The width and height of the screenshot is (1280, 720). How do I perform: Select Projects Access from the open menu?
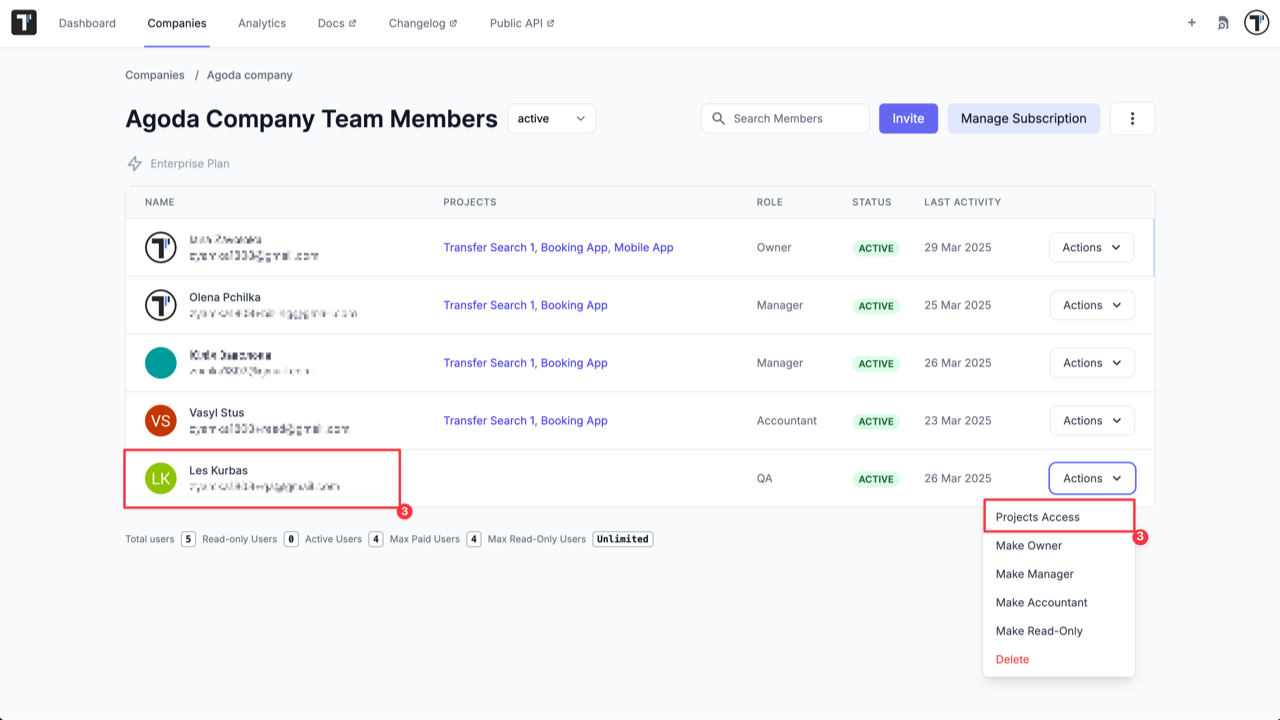pyautogui.click(x=1037, y=516)
